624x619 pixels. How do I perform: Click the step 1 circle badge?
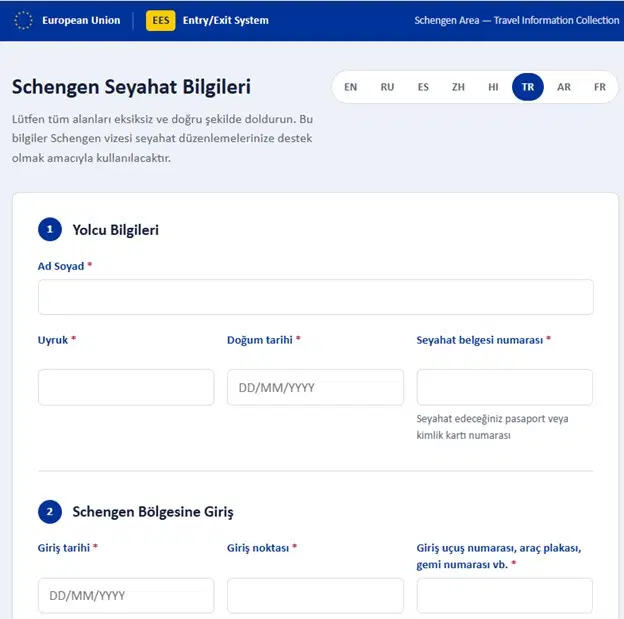coord(50,229)
